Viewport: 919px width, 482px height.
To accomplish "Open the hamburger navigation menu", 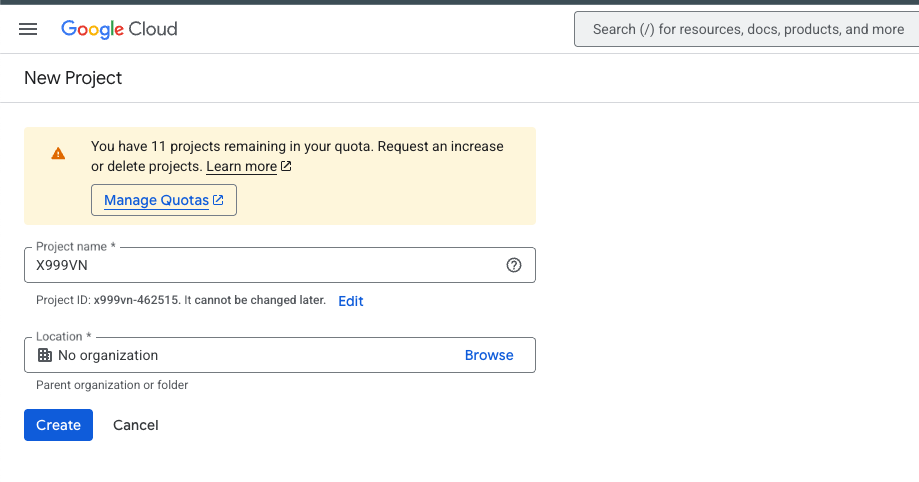I will pyautogui.click(x=28, y=29).
